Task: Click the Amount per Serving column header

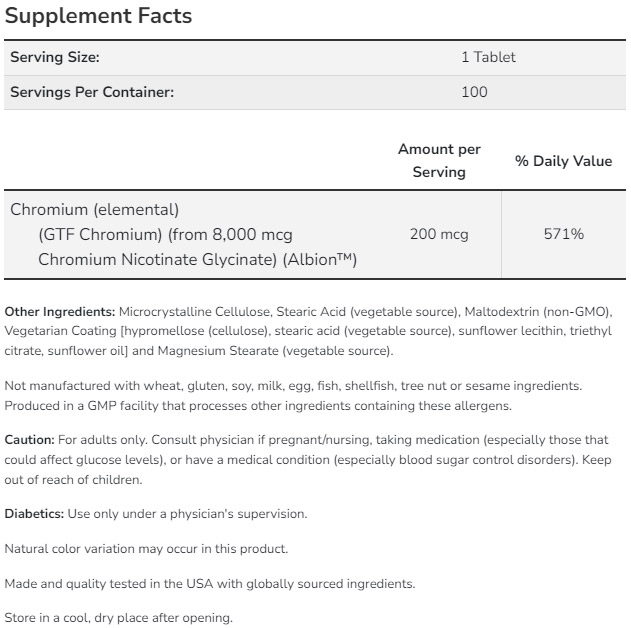Action: (x=439, y=160)
